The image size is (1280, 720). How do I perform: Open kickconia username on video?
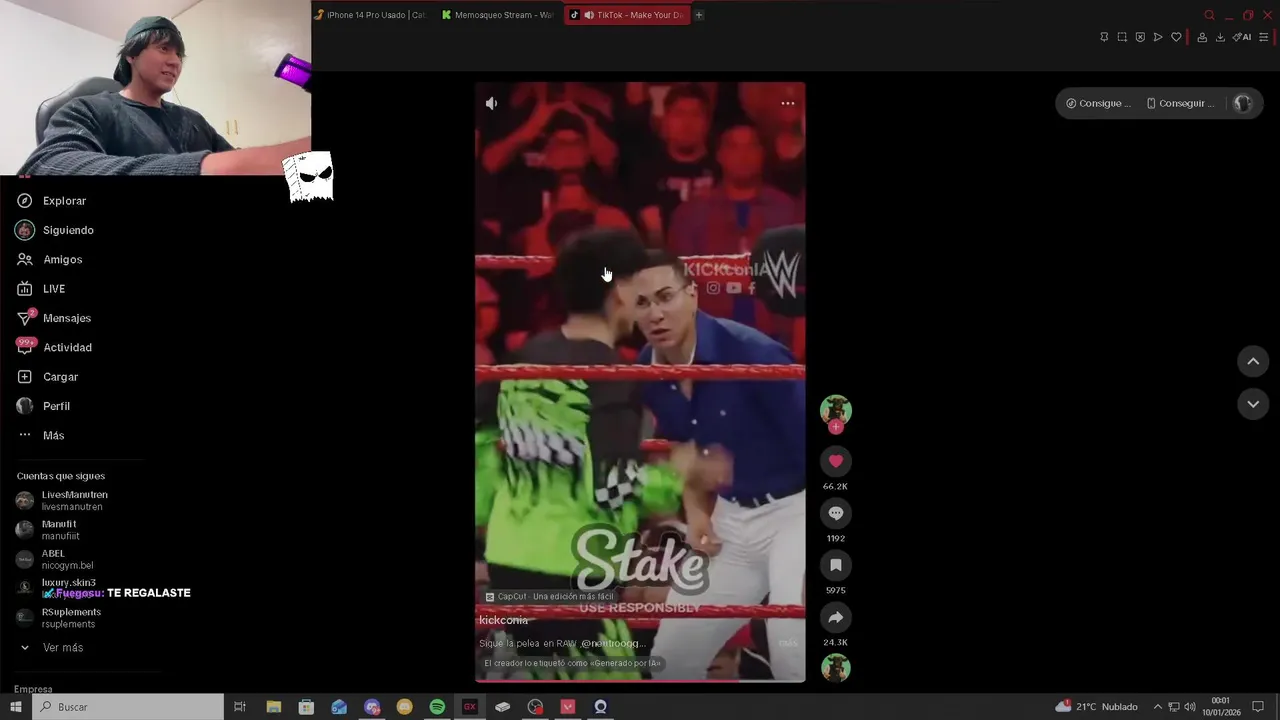503,620
